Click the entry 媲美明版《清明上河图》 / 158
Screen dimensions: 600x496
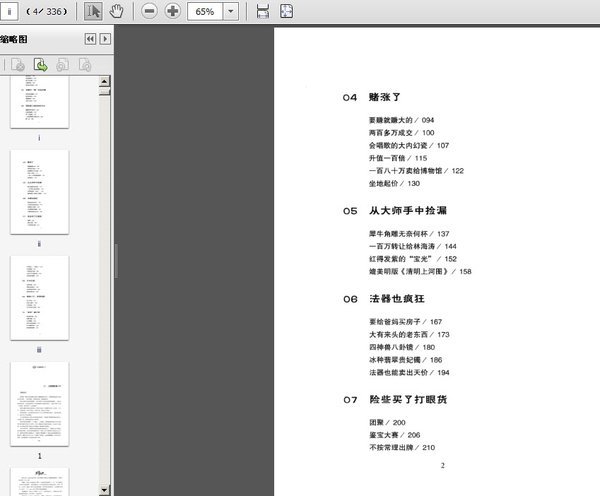point(420,271)
